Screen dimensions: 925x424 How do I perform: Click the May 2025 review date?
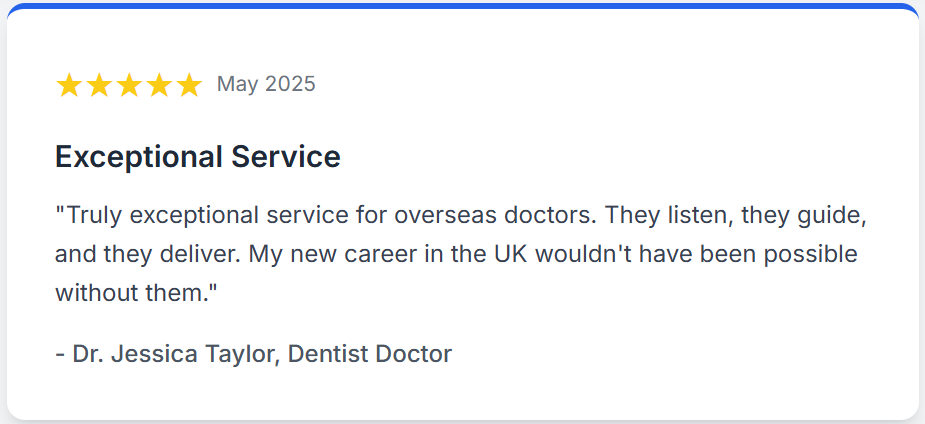click(x=266, y=84)
